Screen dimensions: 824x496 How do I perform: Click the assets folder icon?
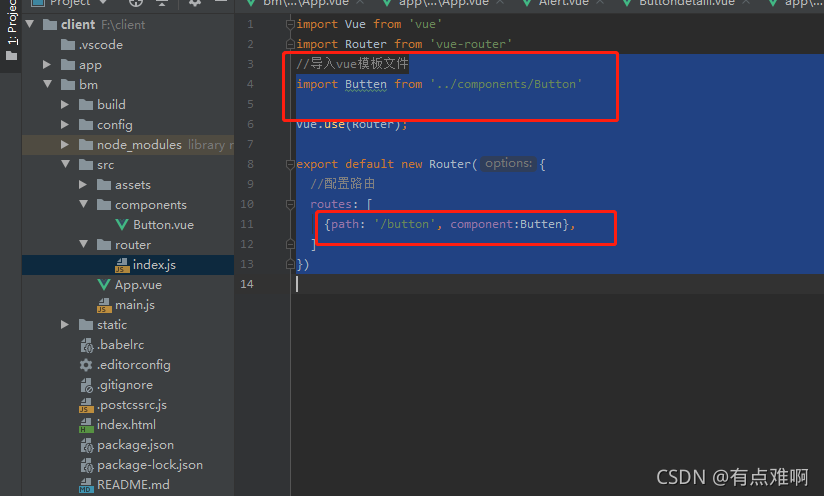104,184
